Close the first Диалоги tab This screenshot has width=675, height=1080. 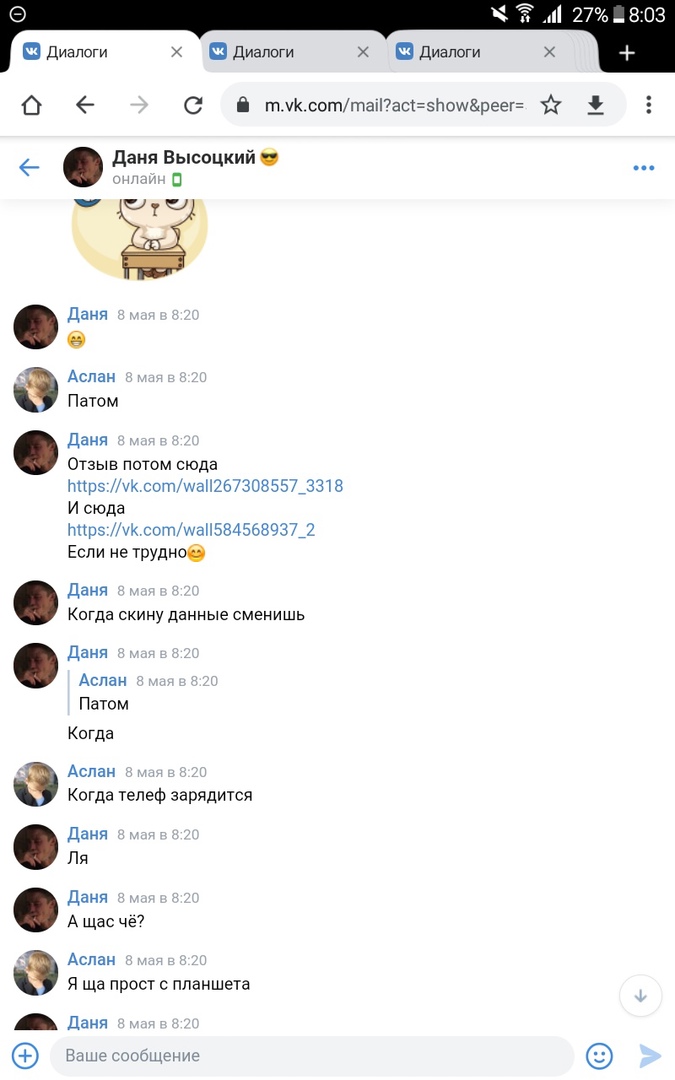[176, 52]
